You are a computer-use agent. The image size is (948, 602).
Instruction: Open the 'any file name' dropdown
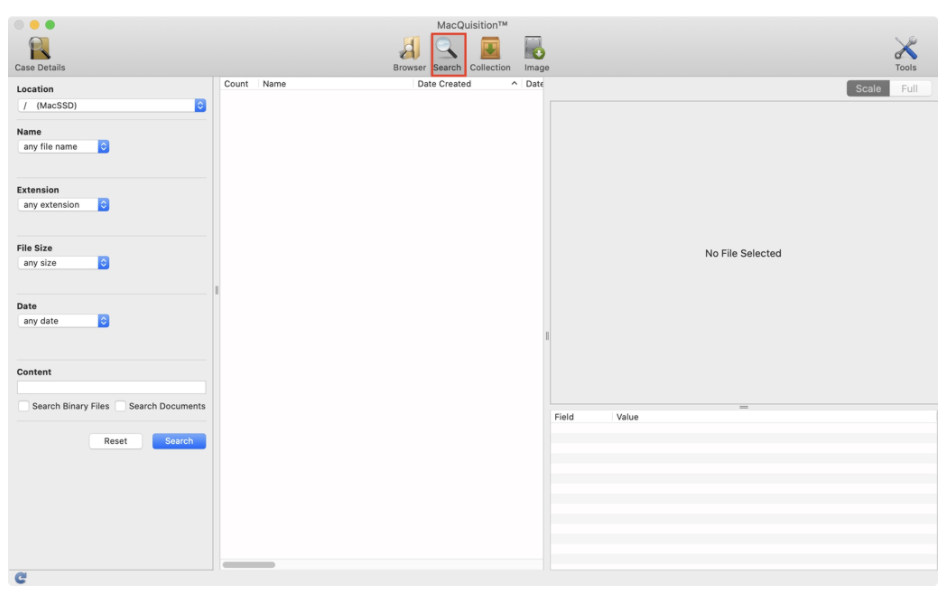pos(63,146)
